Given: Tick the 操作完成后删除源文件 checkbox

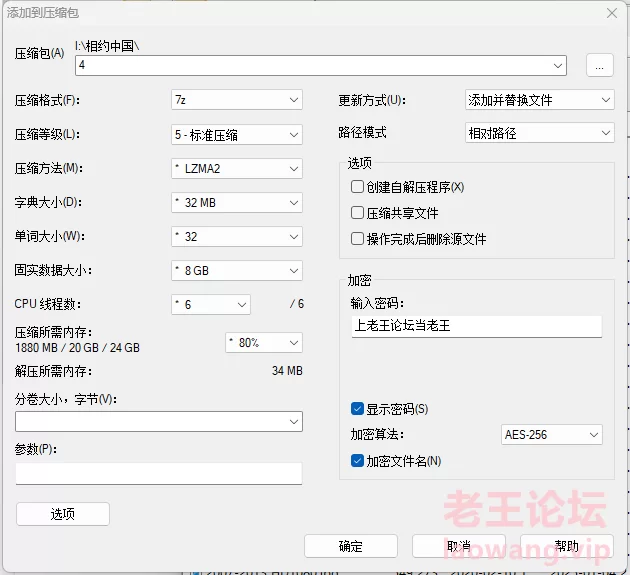Looking at the screenshot, I should point(357,239).
